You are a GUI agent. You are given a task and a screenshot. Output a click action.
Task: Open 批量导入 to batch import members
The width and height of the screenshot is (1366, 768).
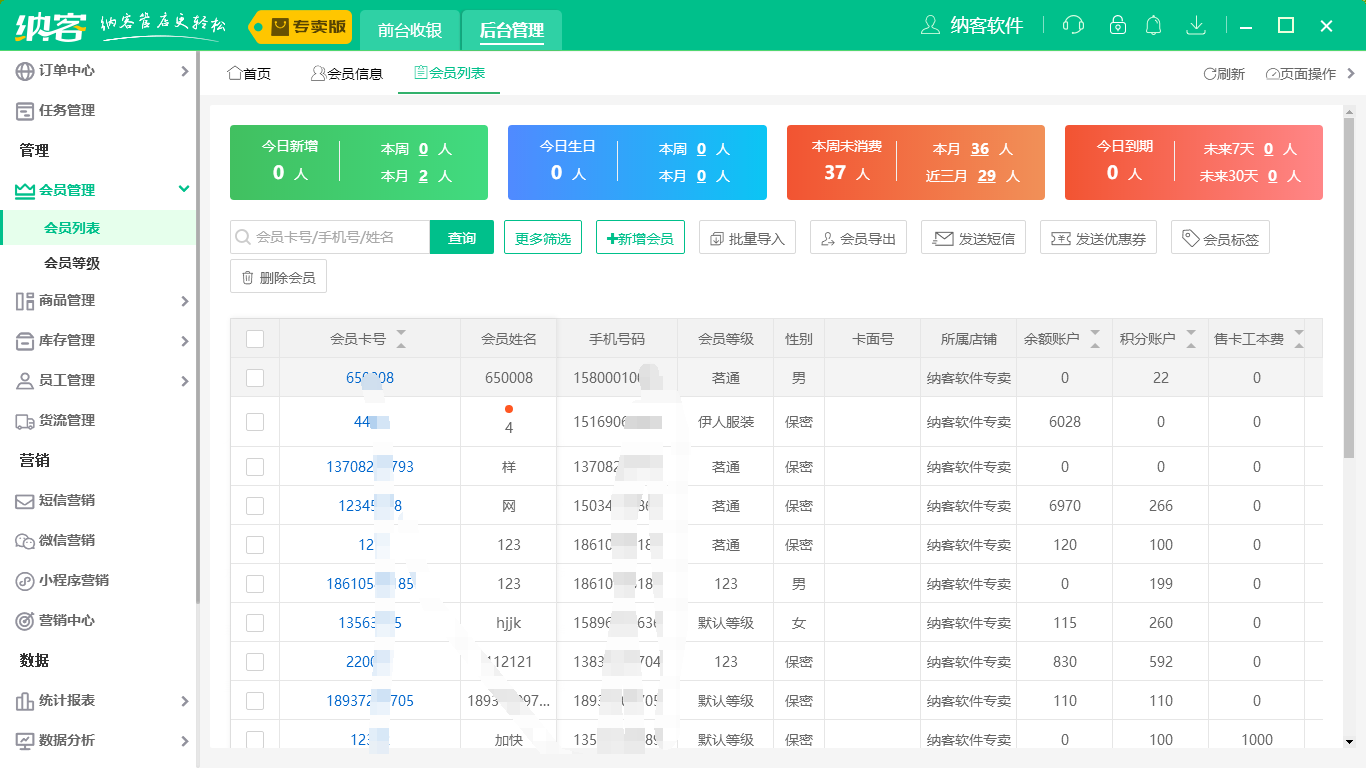click(x=747, y=237)
